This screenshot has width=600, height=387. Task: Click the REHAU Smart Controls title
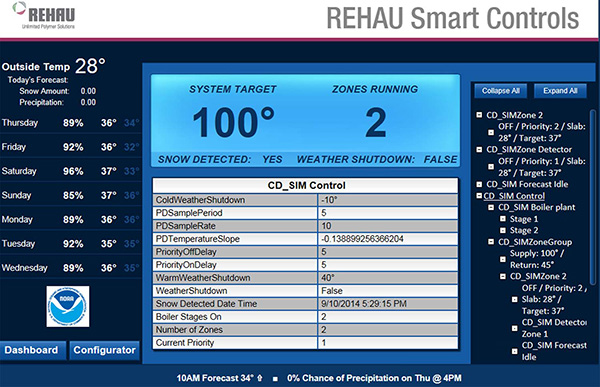tap(453, 18)
